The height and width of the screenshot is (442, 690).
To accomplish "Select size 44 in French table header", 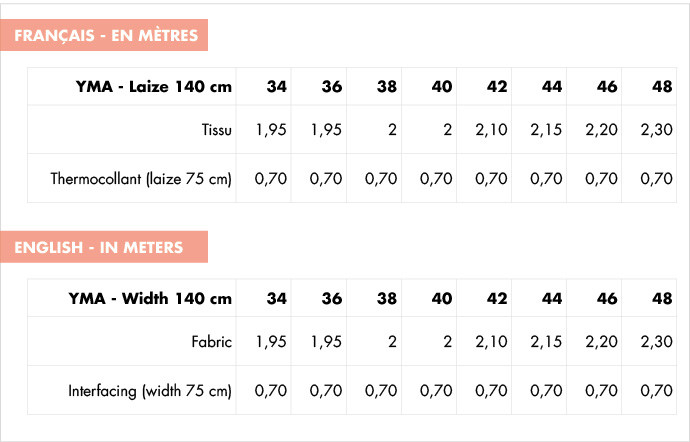I will (552, 86).
